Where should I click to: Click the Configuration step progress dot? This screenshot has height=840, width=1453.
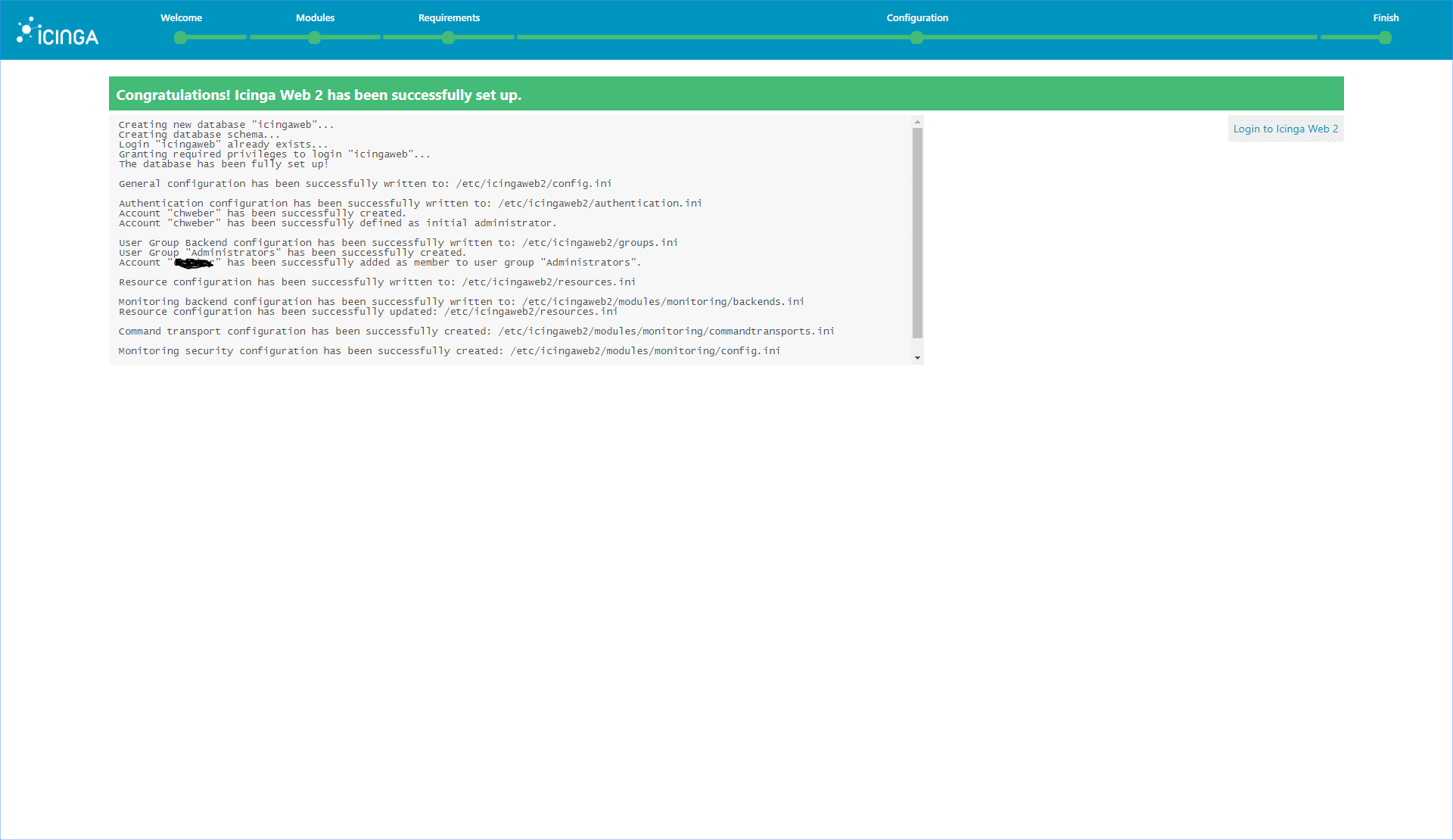coord(916,37)
